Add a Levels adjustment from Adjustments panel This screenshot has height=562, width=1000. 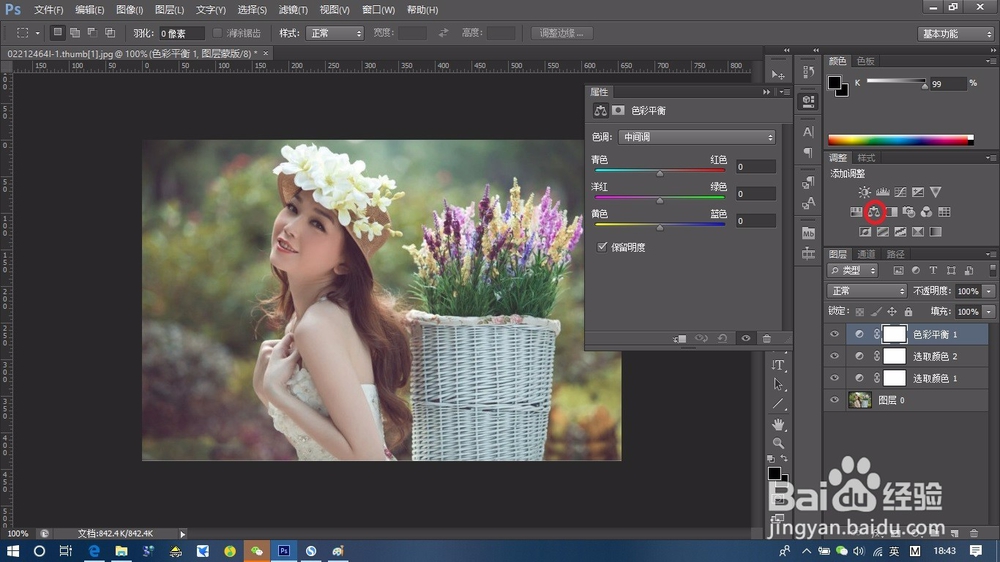click(883, 192)
